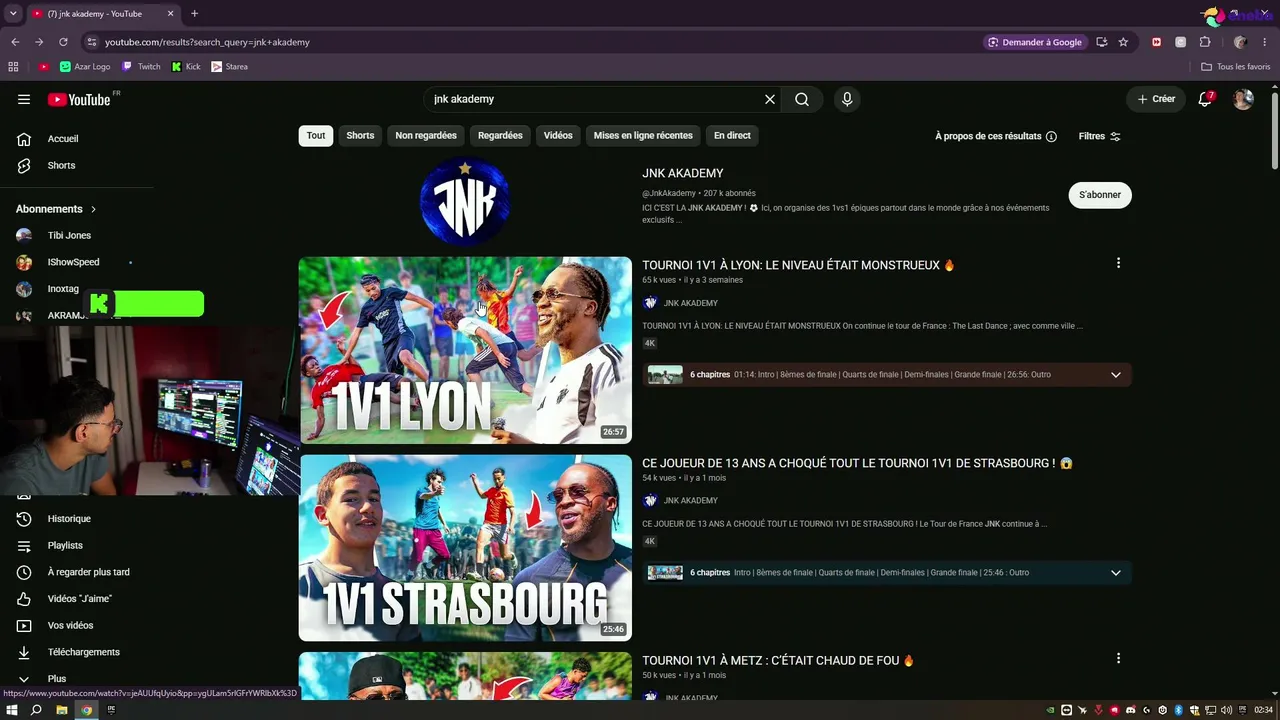
Task: Click the Créer button
Action: click(1156, 99)
